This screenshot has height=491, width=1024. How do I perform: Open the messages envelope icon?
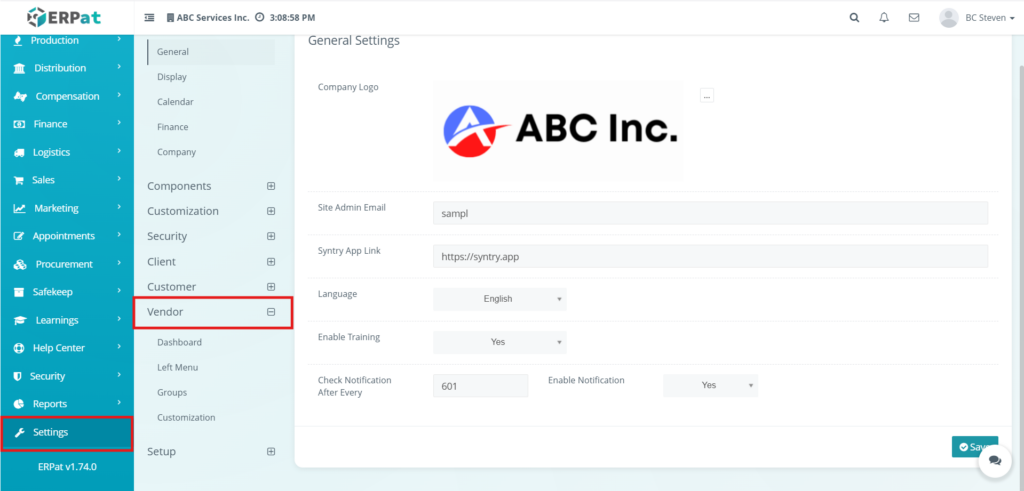tap(913, 17)
